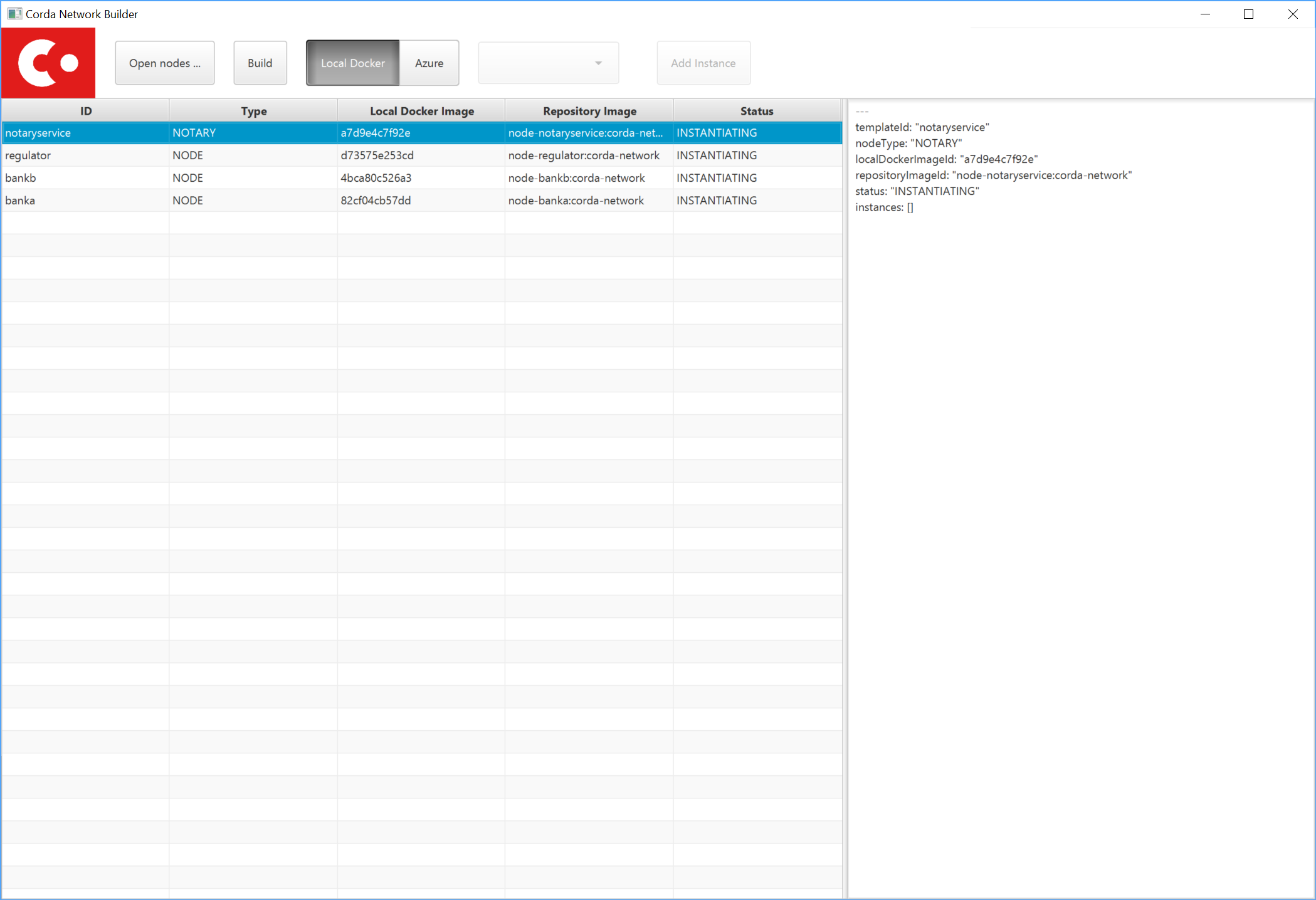The image size is (1316, 900).
Task: Click the Corda Network Builder title bar icon
Action: point(14,14)
